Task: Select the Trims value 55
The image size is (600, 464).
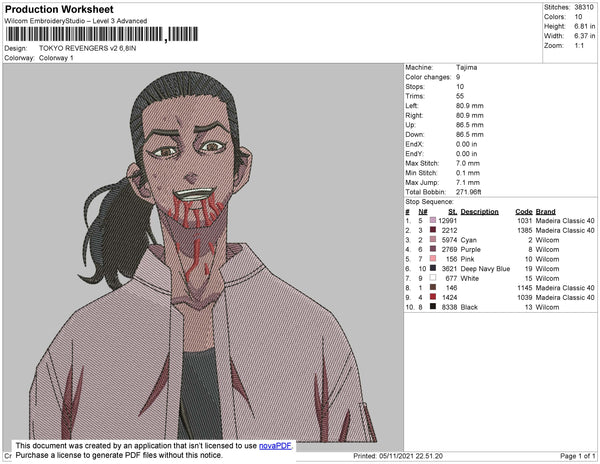Action: click(x=460, y=96)
